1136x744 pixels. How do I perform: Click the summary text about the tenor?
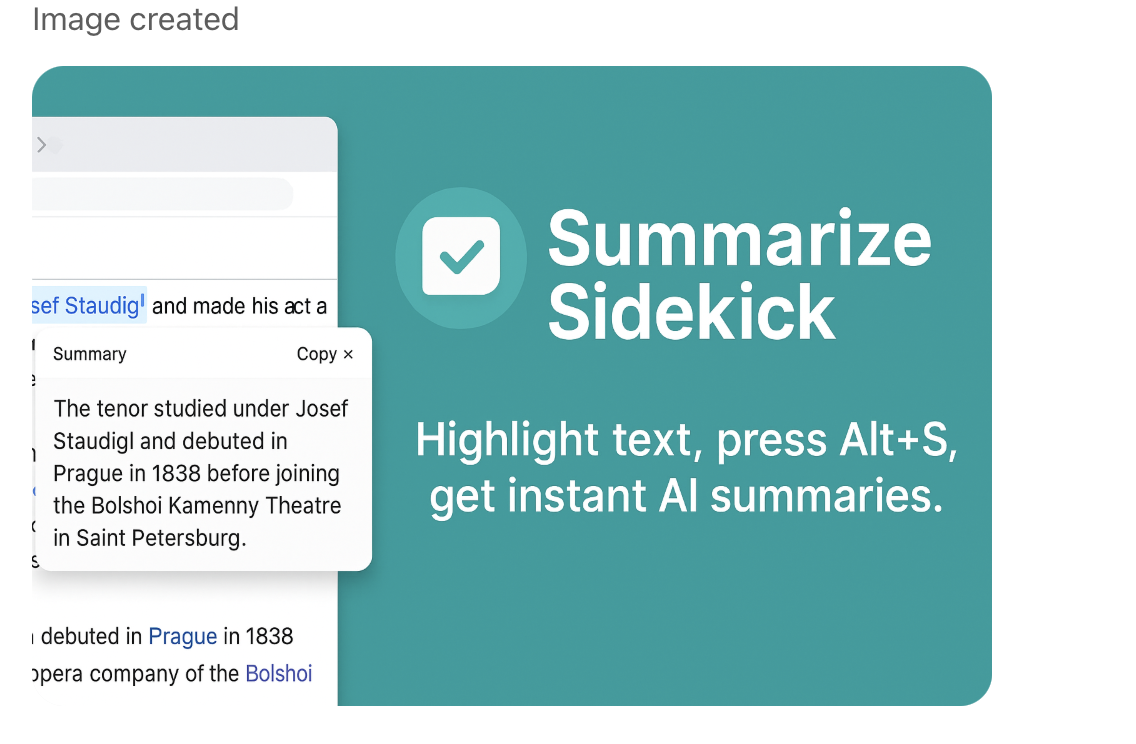200,473
